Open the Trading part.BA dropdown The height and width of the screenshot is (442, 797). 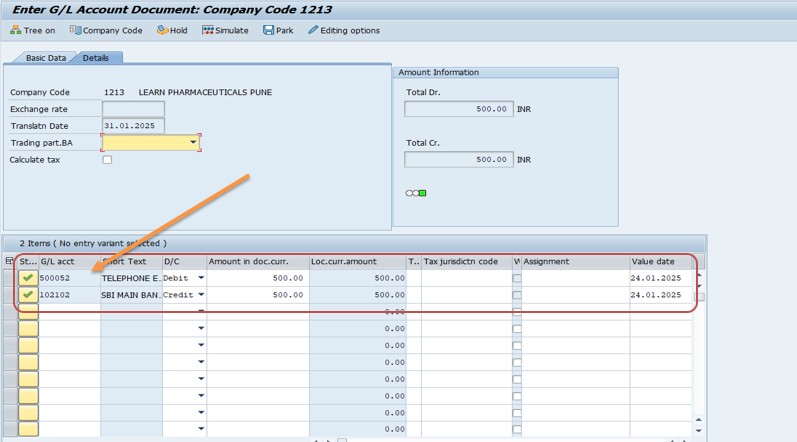tap(193, 142)
